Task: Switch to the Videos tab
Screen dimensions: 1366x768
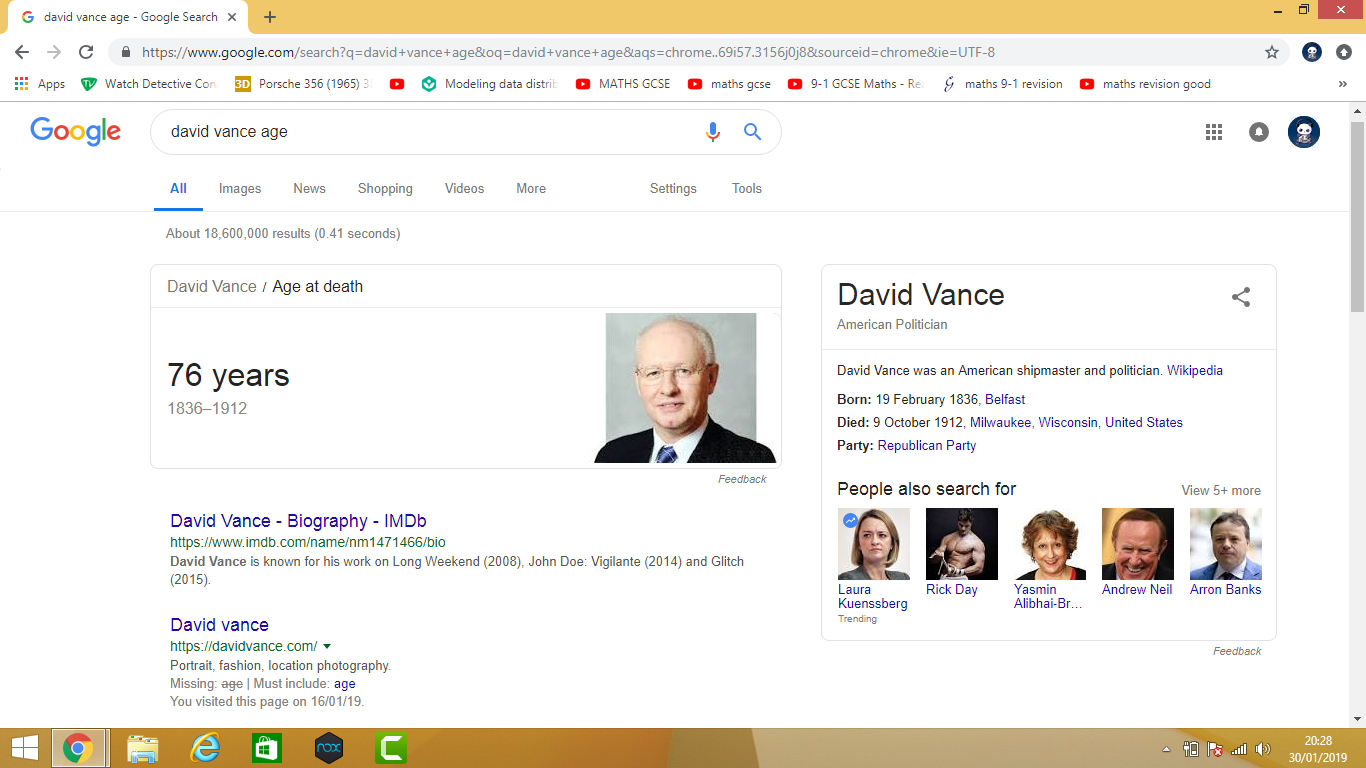Action: 464,188
